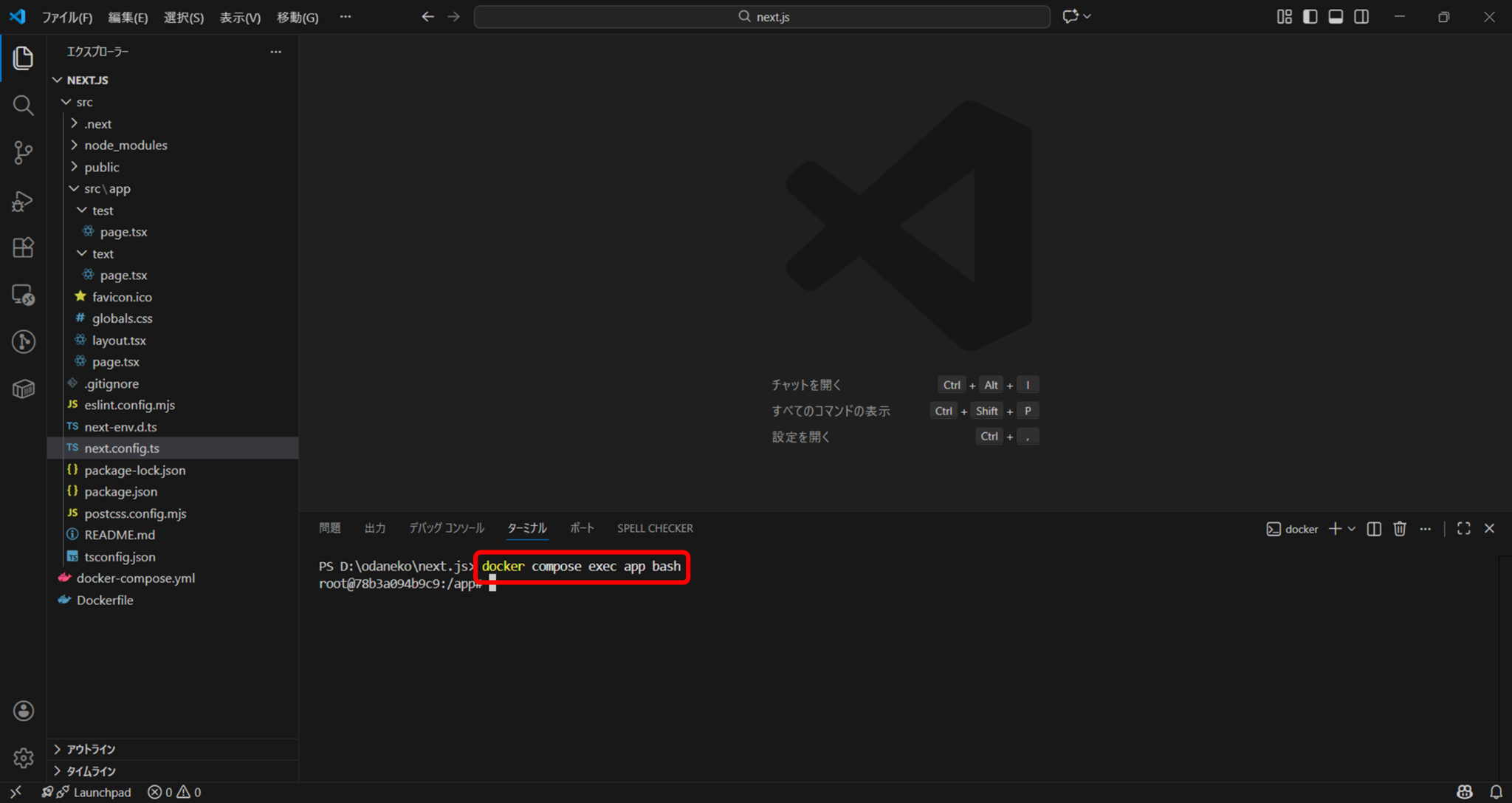Open the Docker extension view
The height and width of the screenshot is (803, 1512).
point(23,389)
